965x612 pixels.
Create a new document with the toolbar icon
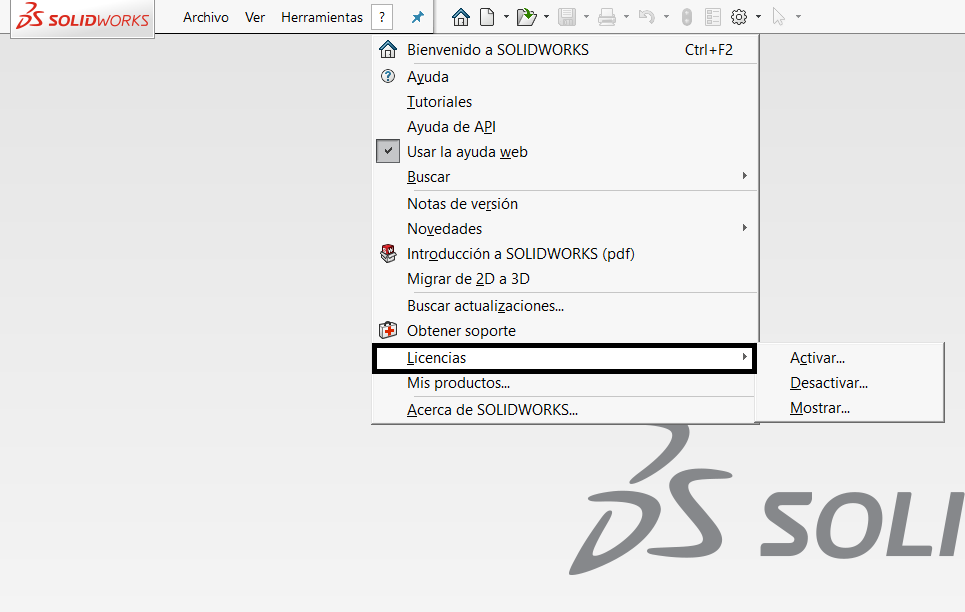coord(487,17)
